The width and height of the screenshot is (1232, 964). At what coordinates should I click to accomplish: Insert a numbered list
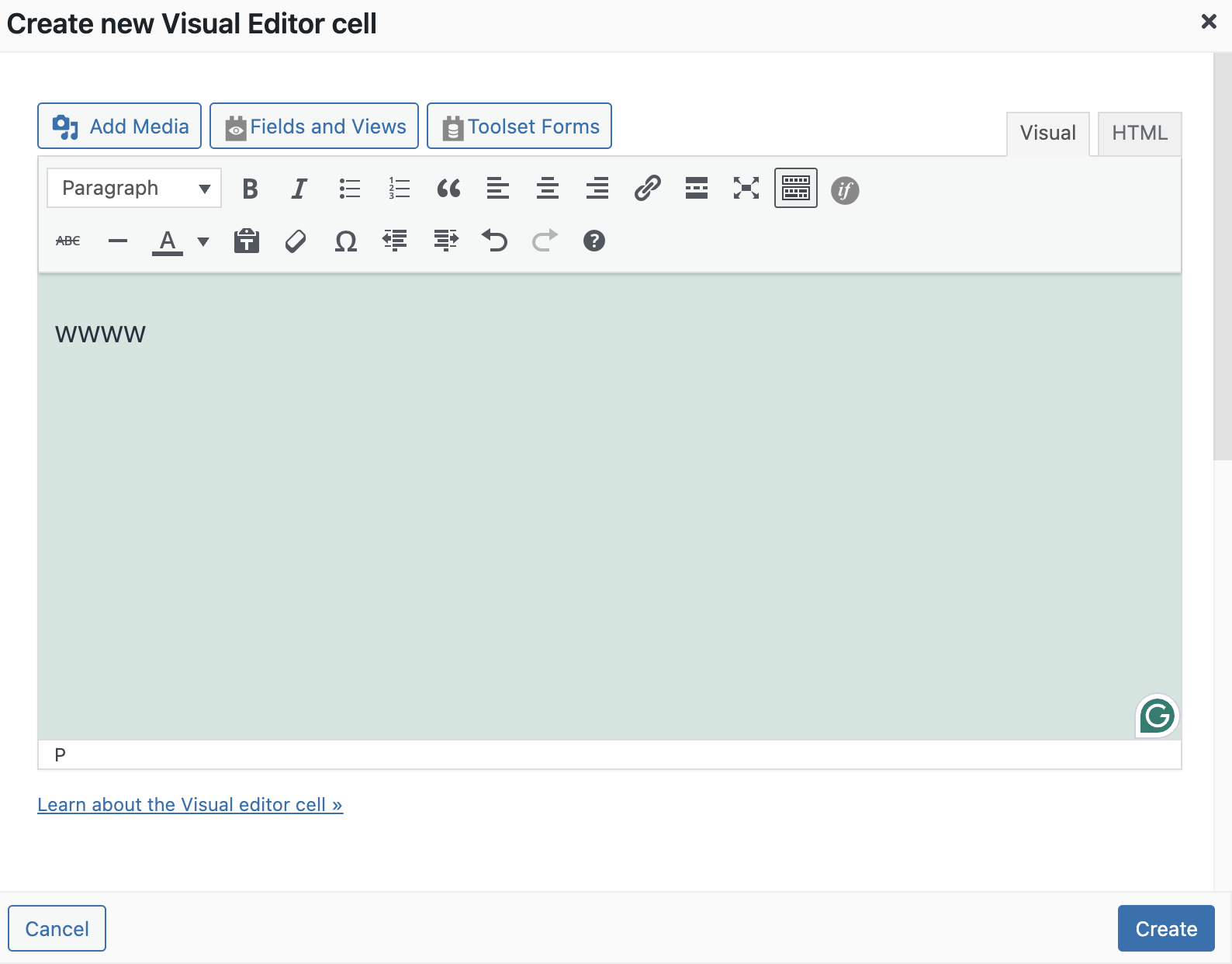[399, 189]
